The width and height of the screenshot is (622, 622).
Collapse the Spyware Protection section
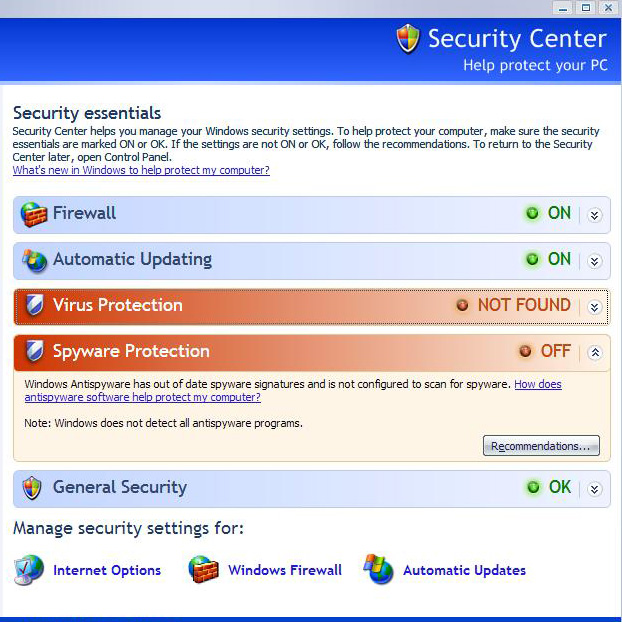click(595, 352)
